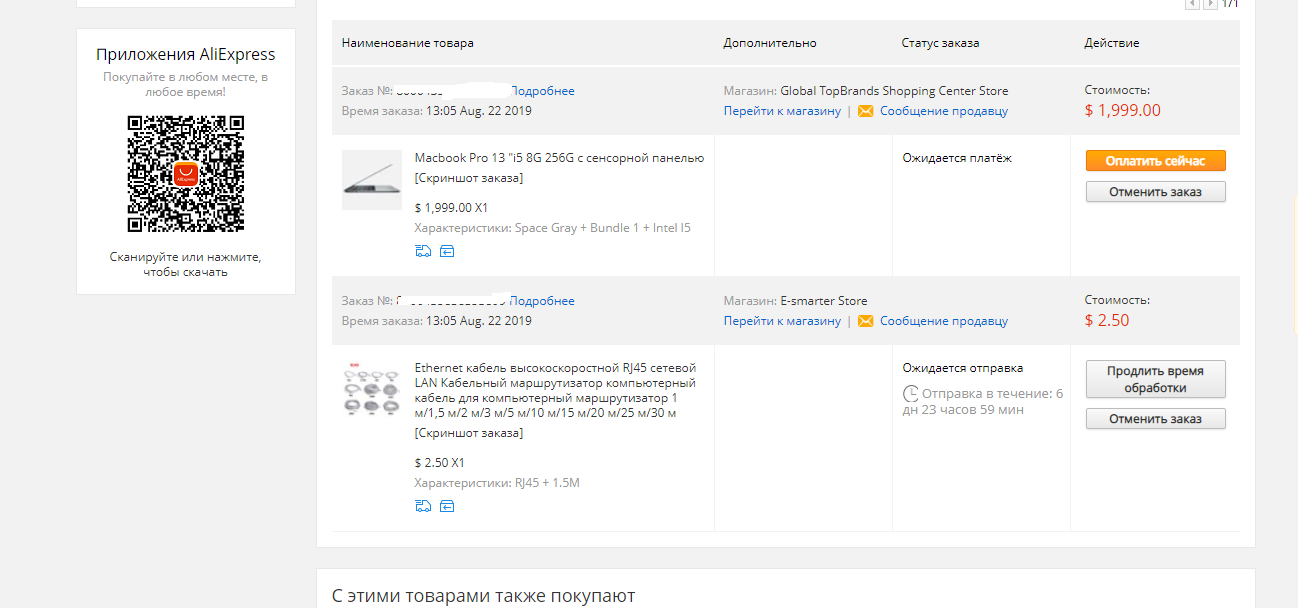Cancel the Ethernet cable order

coord(1155,419)
